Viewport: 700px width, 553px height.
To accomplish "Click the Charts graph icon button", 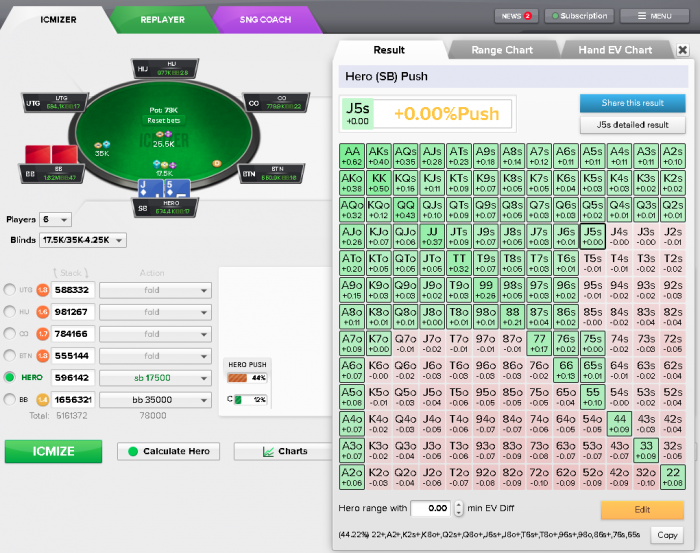I will click(282, 451).
